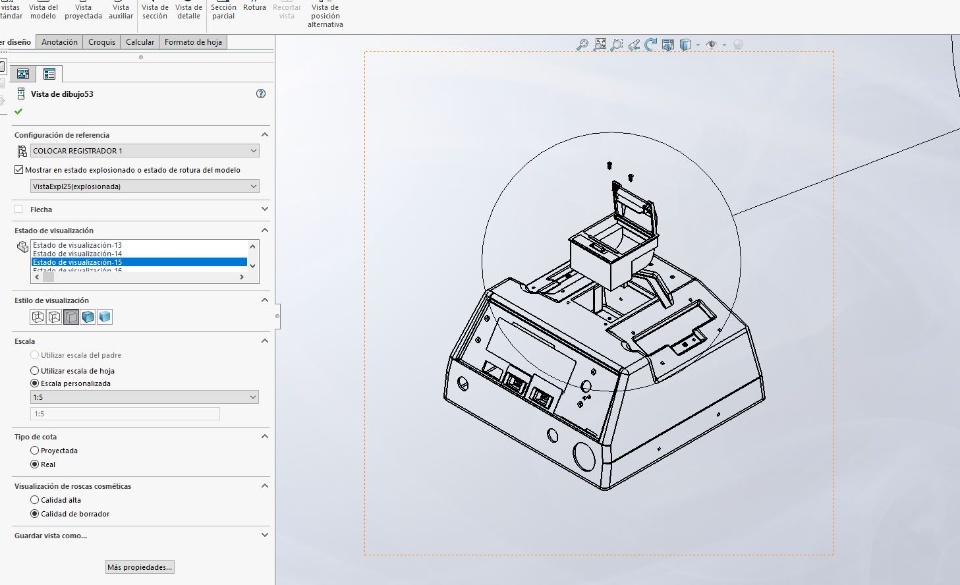Click the 3D Drawing View icon
960x585 pixels.
coord(668,45)
